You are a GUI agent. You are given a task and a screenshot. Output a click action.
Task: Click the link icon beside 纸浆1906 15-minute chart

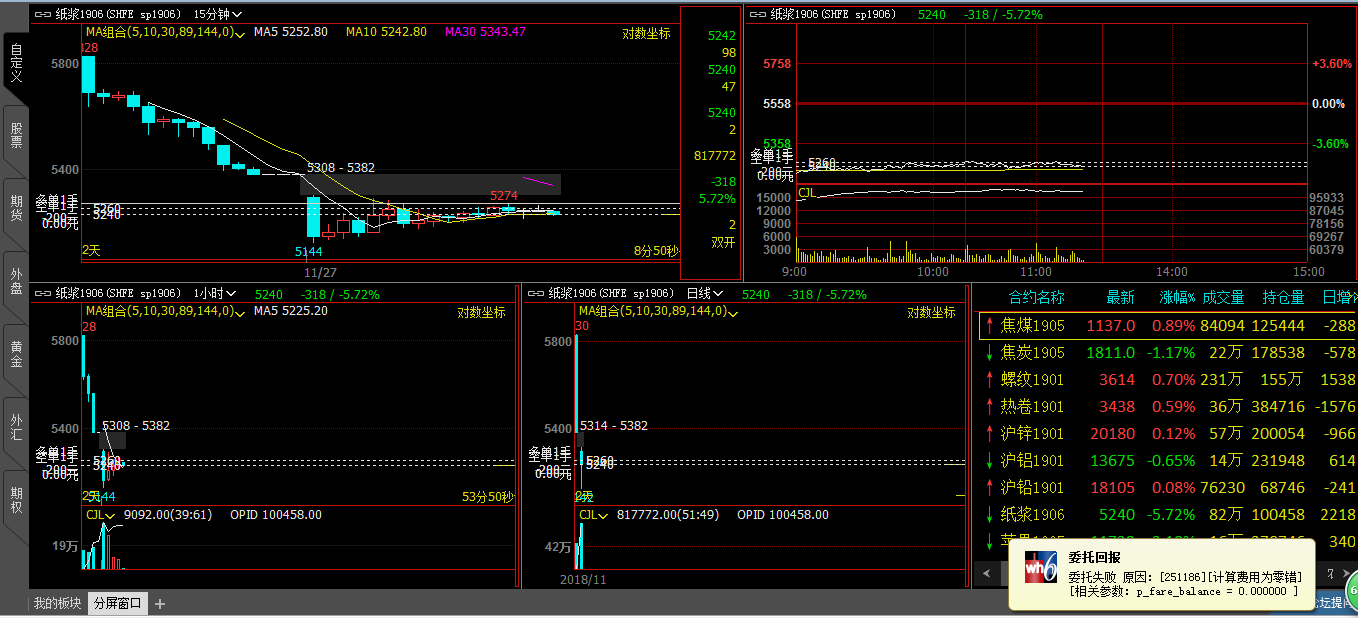pyautogui.click(x=43, y=15)
